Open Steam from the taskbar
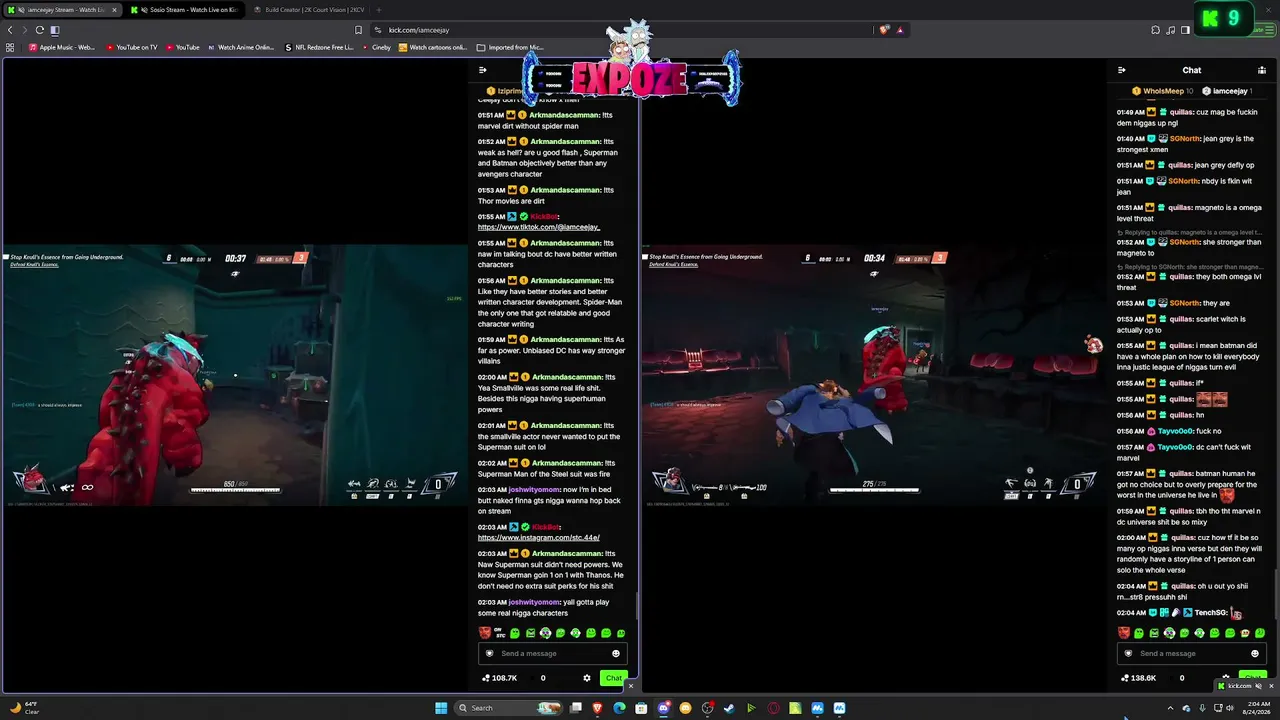Image resolution: width=1280 pixels, height=720 pixels. pyautogui.click(x=729, y=708)
